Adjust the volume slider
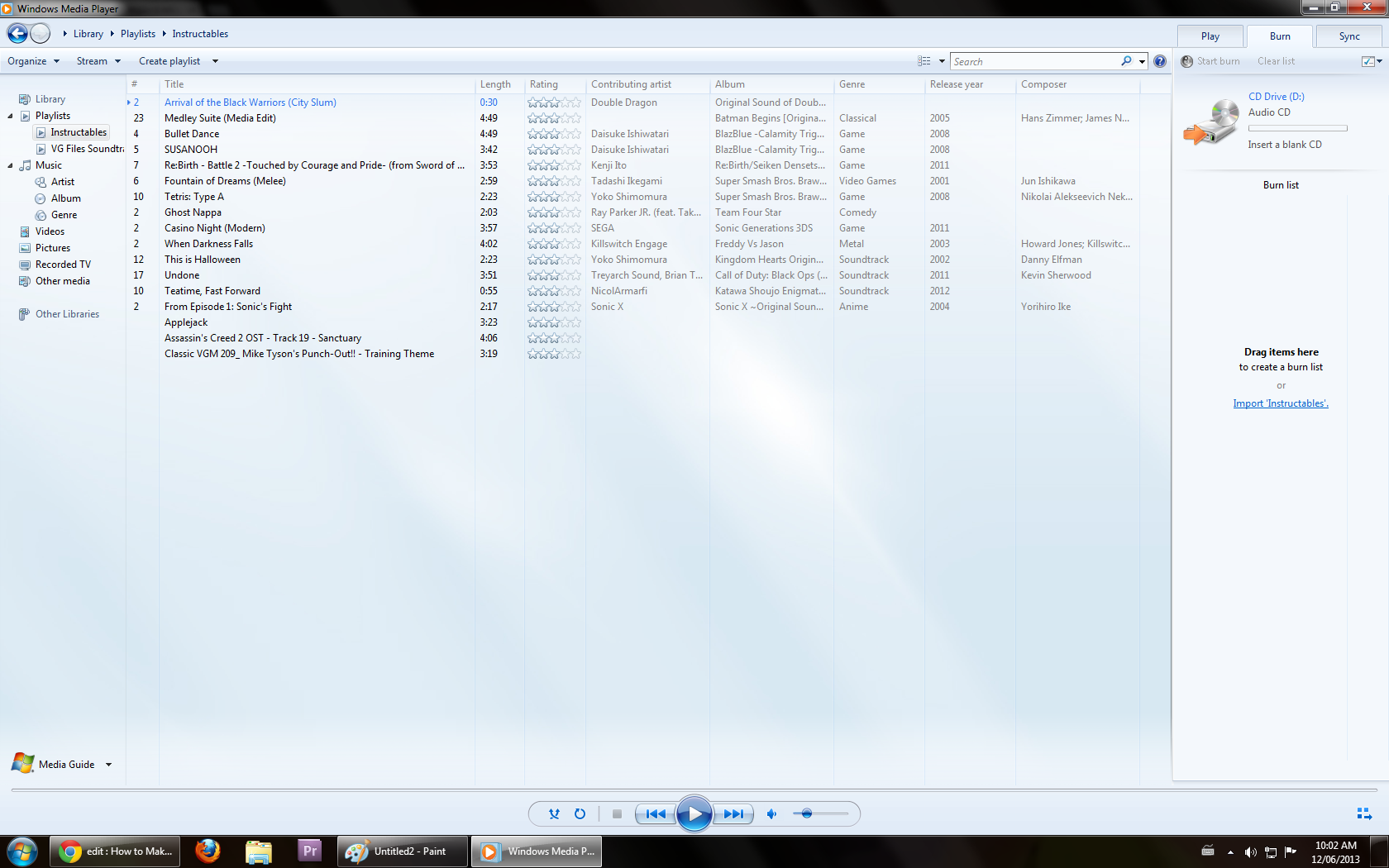 [x=821, y=814]
